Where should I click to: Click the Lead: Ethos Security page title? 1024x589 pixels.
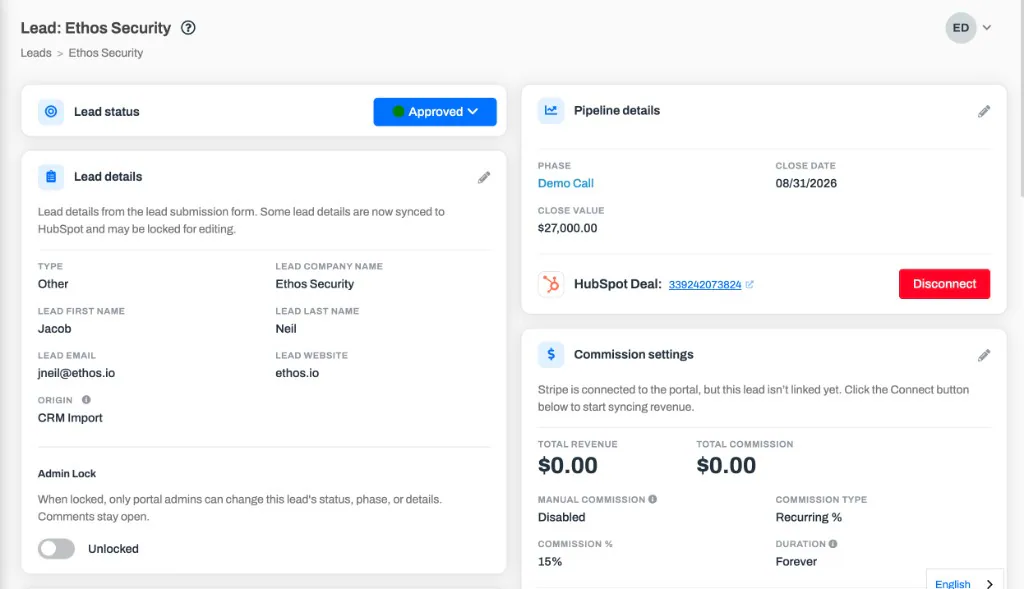[95, 28]
